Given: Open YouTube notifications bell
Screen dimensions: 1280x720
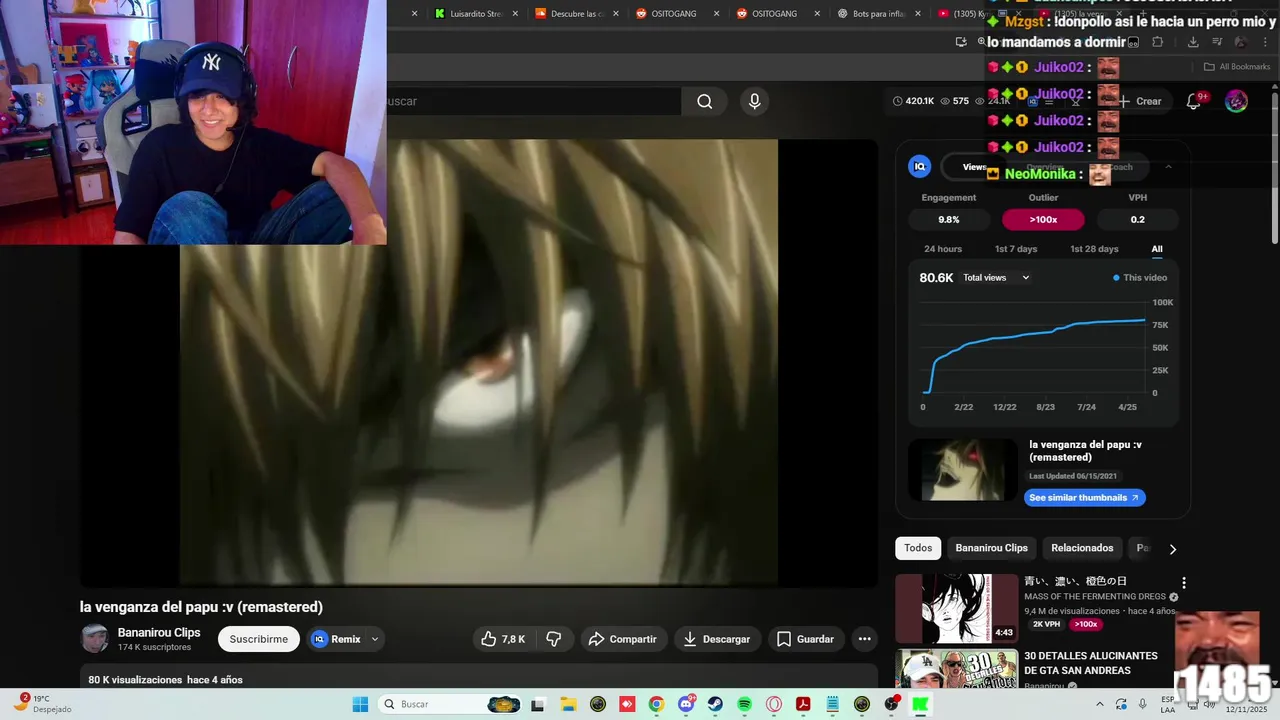Looking at the screenshot, I should [x=1193, y=101].
